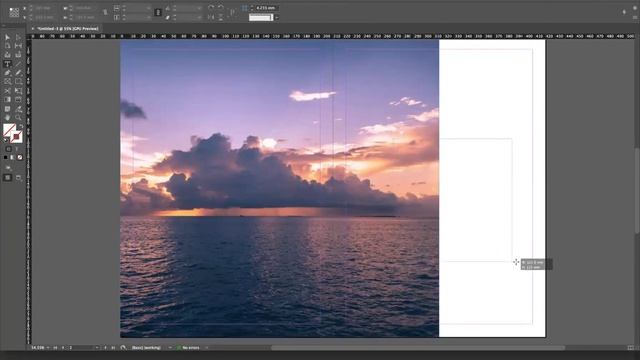Select the Pen tool

tap(7, 73)
